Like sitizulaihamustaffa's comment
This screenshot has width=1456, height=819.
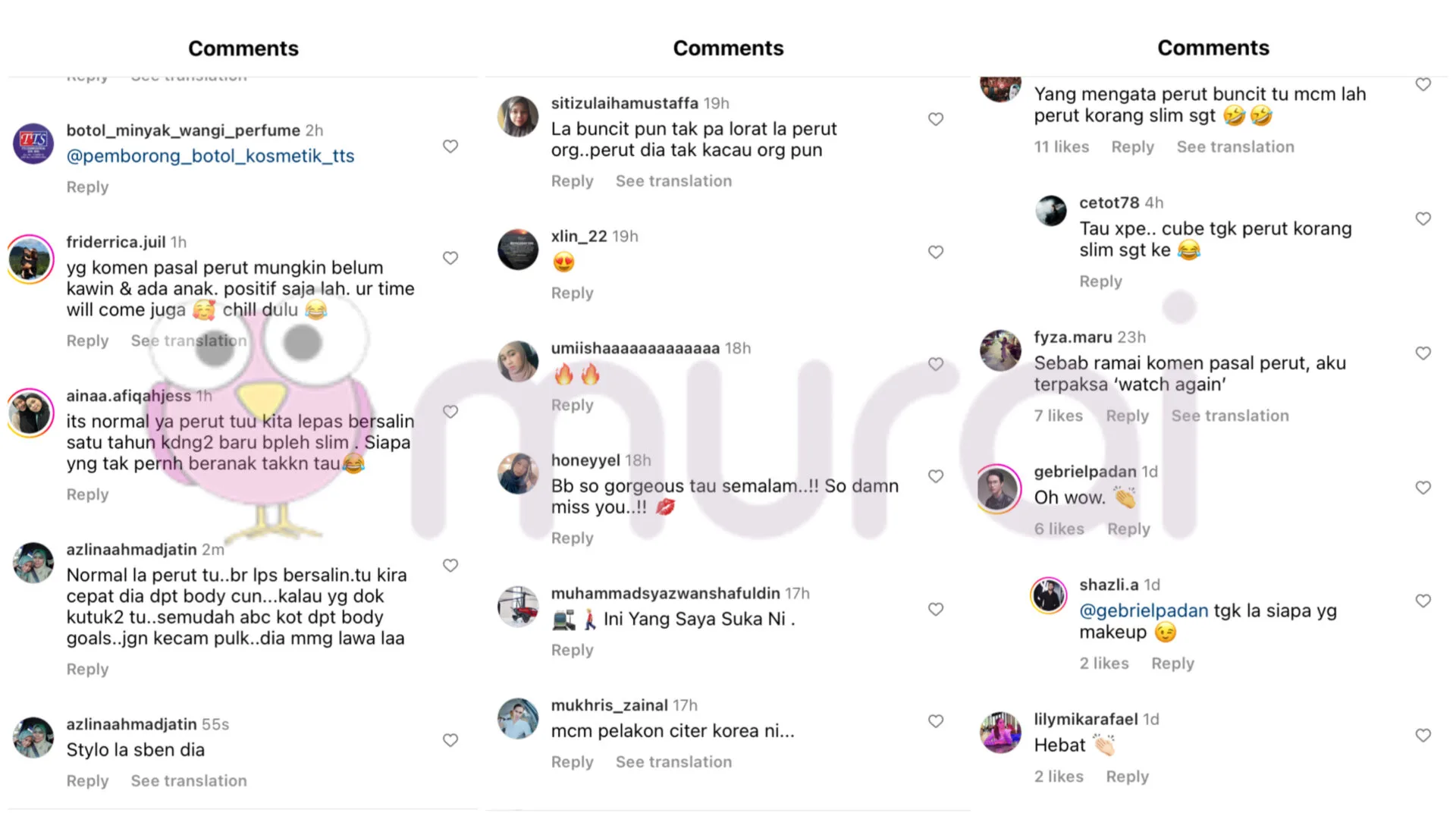coord(936,119)
